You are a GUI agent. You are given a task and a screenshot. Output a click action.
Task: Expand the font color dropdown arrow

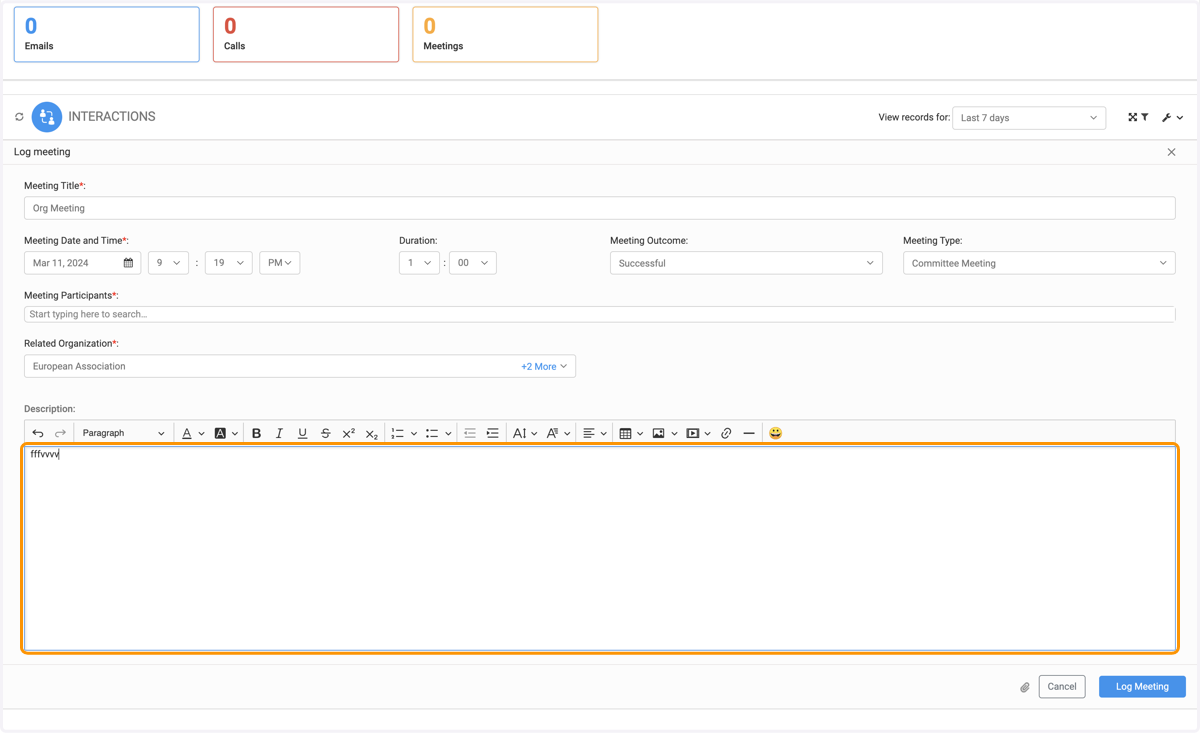click(x=201, y=434)
